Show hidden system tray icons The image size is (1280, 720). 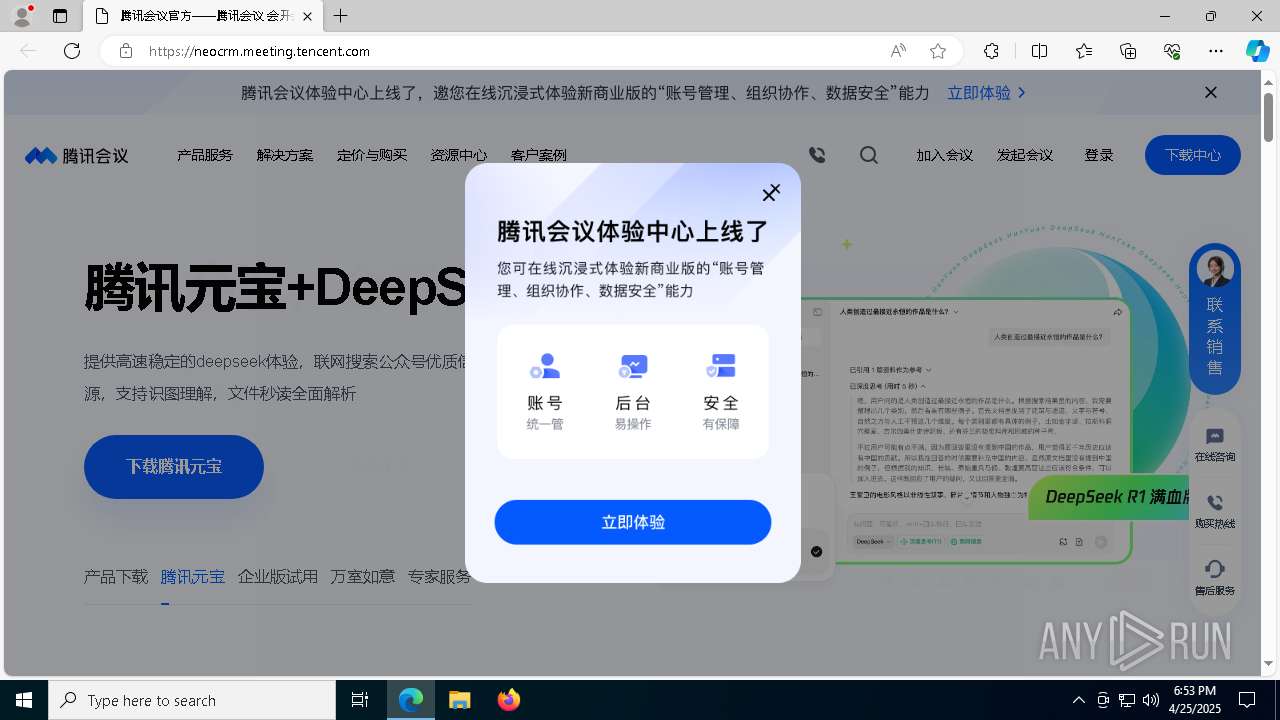click(x=1078, y=700)
